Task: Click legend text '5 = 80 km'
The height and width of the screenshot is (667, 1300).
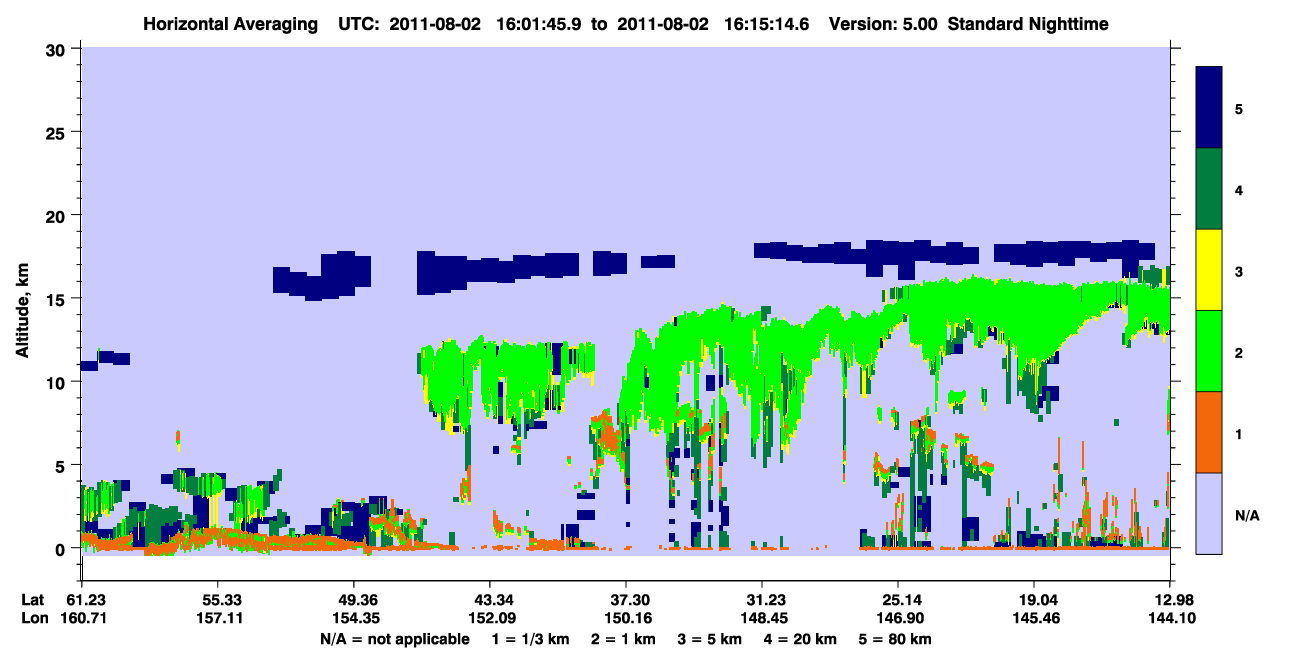Action: pos(896,638)
